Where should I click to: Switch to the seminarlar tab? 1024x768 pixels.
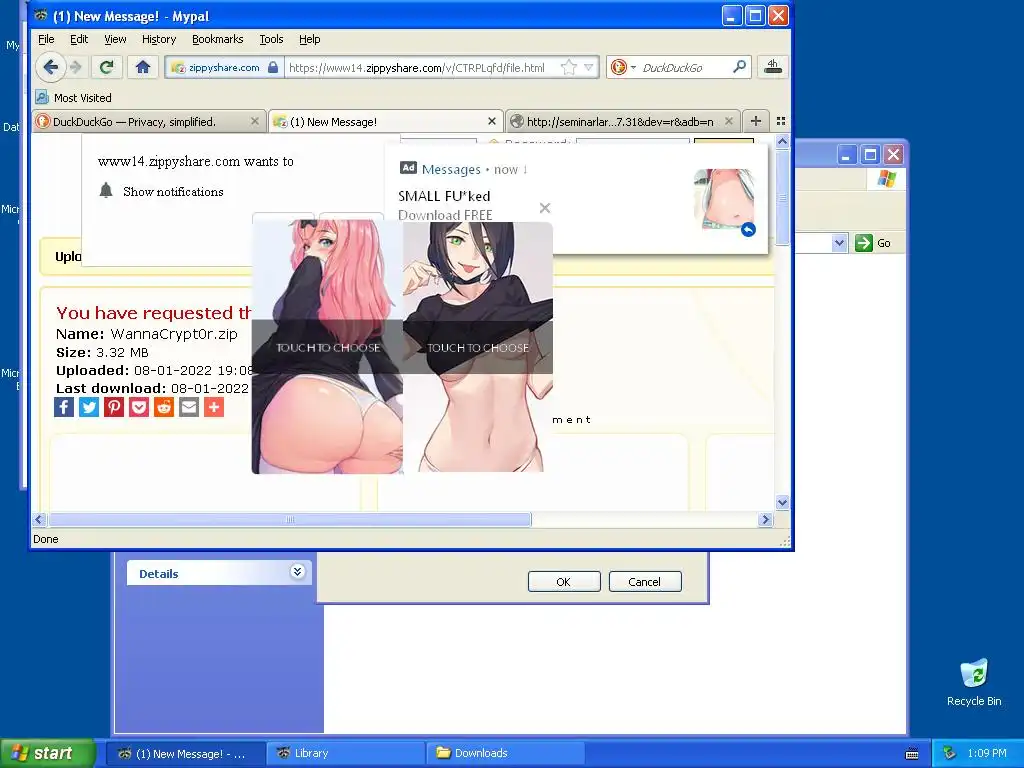pyautogui.click(x=623, y=121)
